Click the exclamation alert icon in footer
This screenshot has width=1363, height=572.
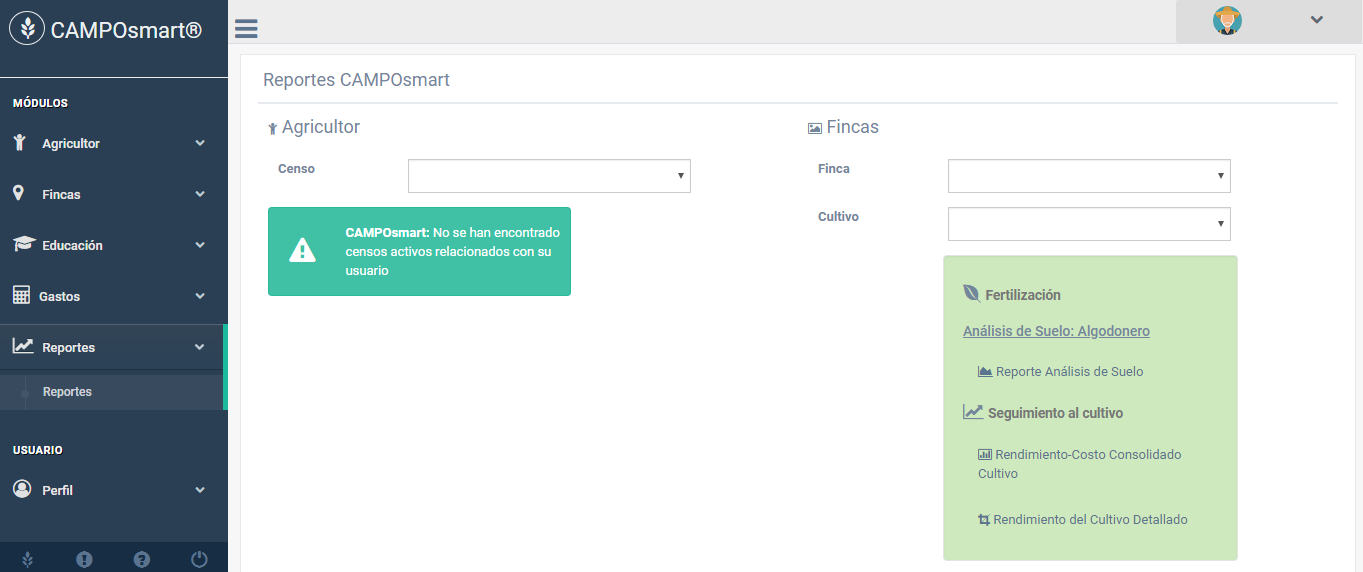coord(84,560)
